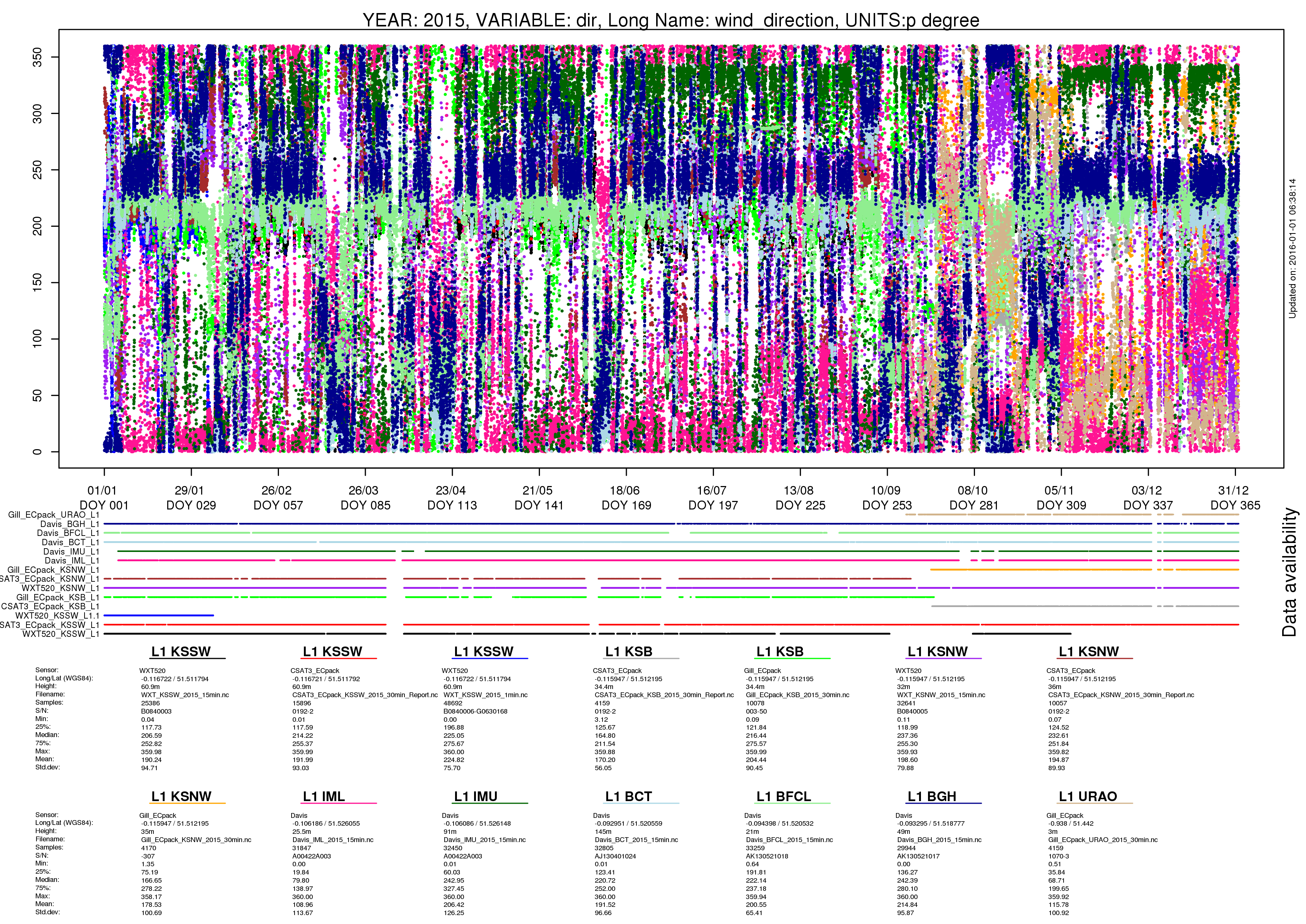Click filename Davis_IMU_2015_15min.nc
Screen dimensions: 1306x924
pyautogui.click(x=484, y=840)
